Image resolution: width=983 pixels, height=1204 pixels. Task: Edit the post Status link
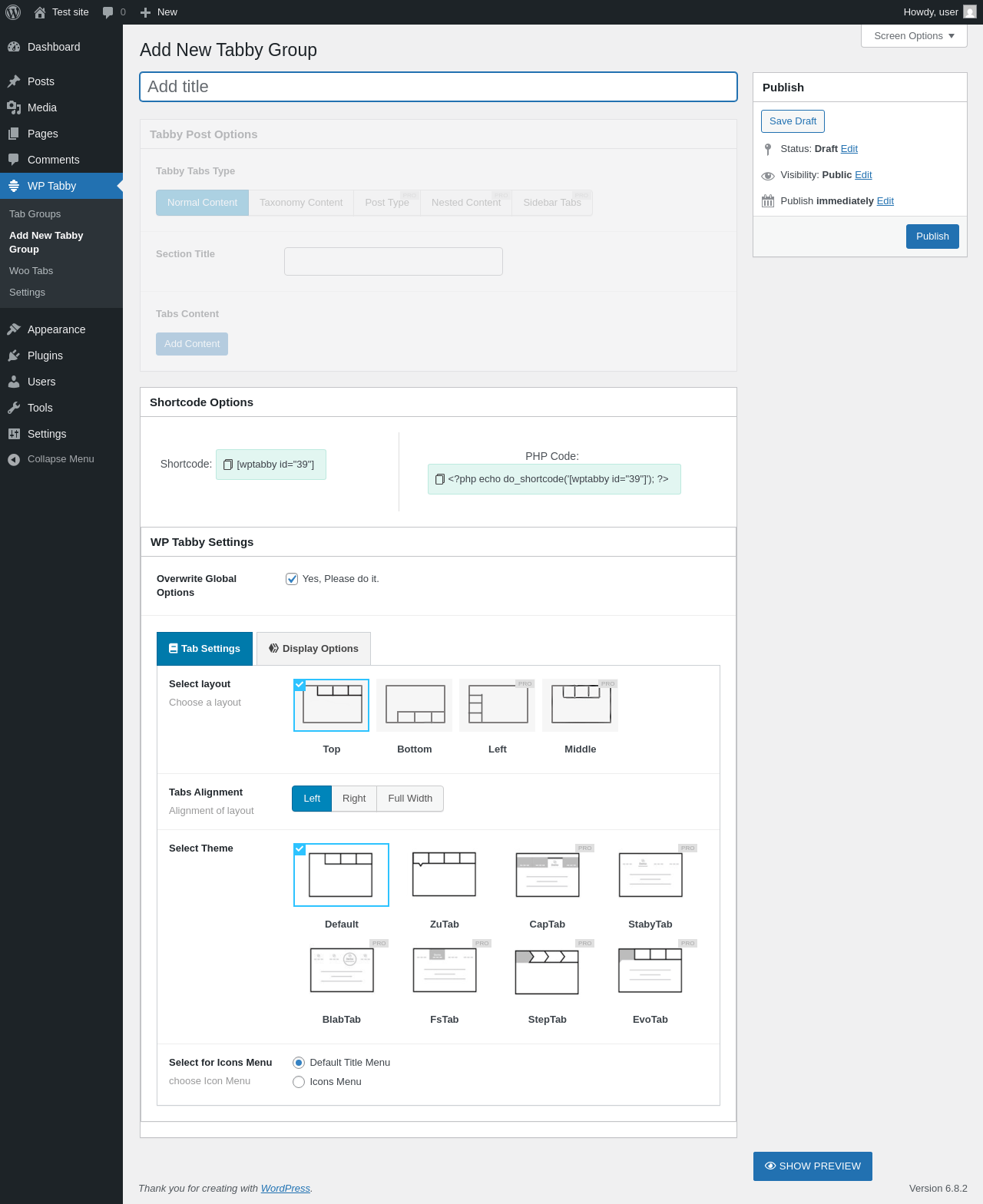(849, 149)
